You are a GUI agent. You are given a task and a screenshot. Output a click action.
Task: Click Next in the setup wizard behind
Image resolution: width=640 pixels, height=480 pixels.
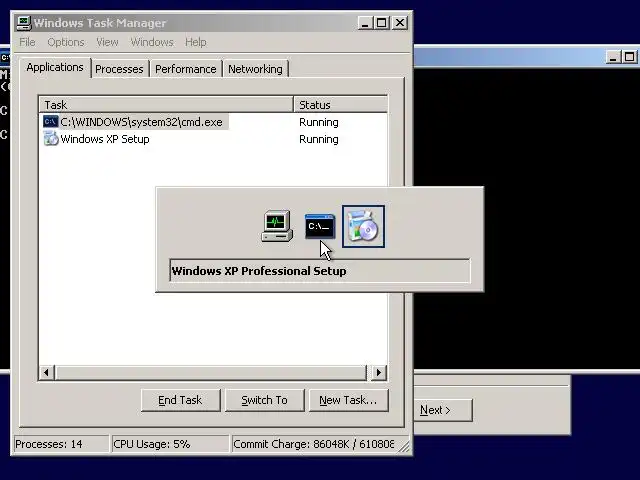[x=435, y=410]
